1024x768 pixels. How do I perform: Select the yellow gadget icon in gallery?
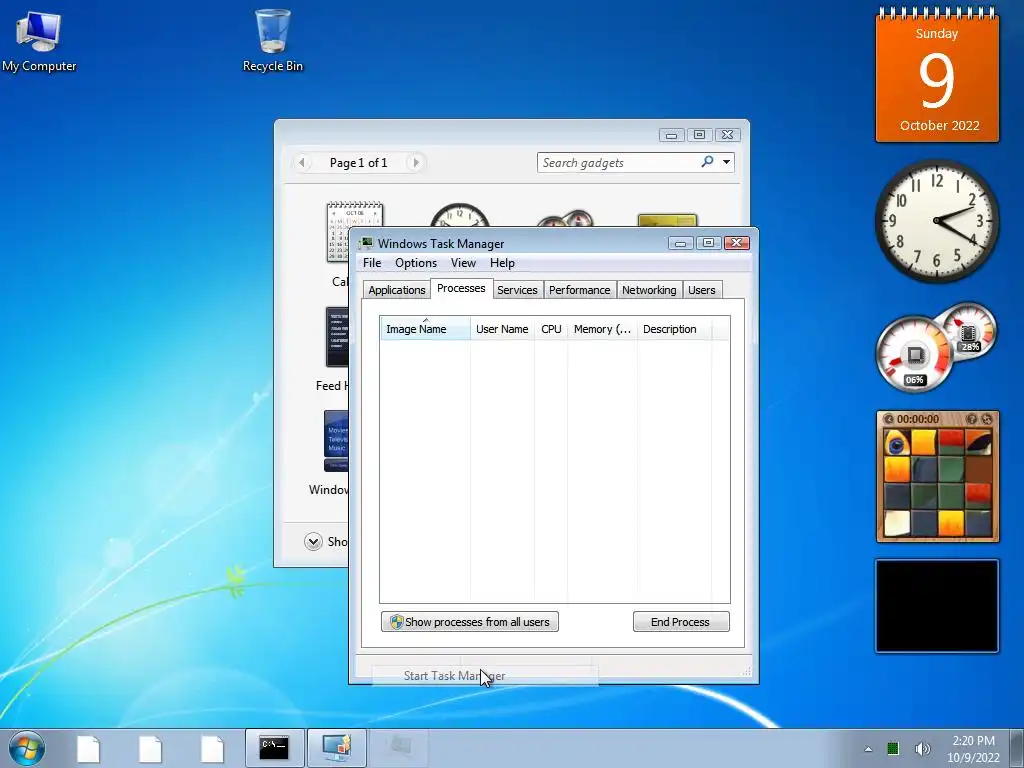pyautogui.click(x=667, y=220)
